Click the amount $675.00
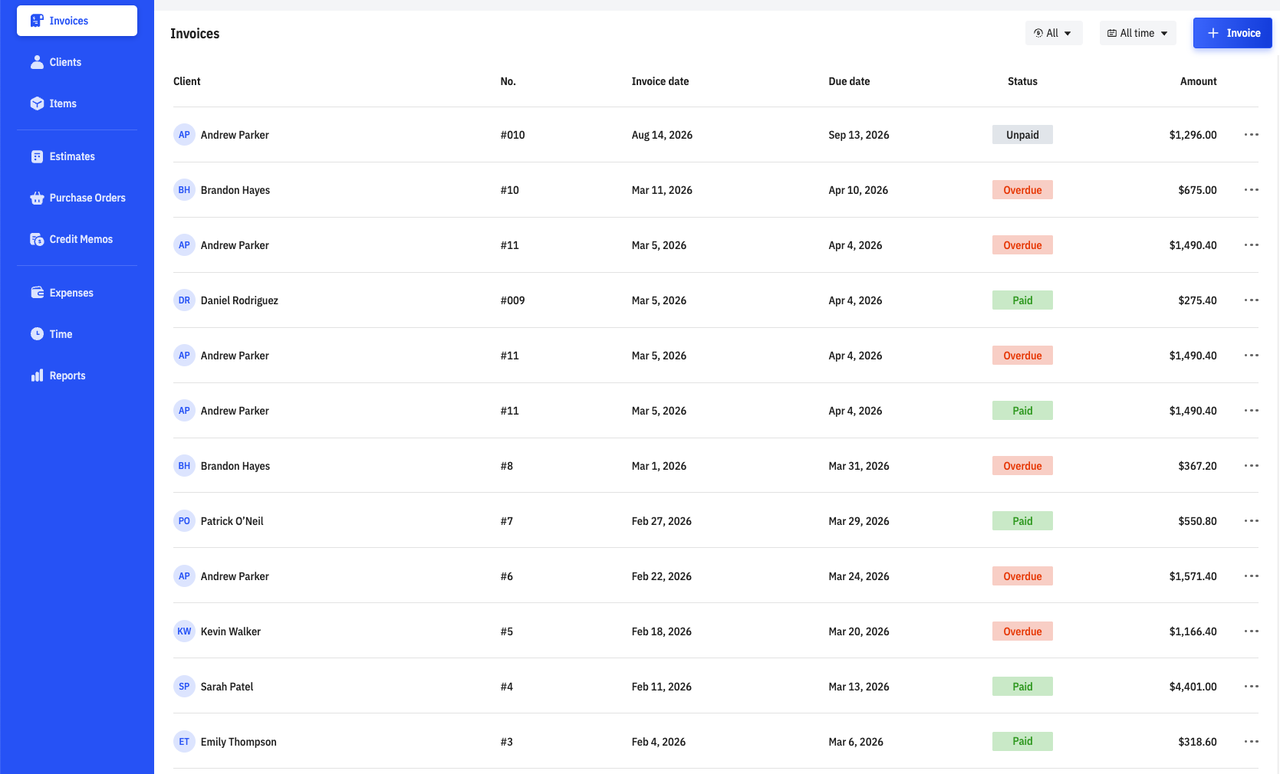 tap(1198, 190)
